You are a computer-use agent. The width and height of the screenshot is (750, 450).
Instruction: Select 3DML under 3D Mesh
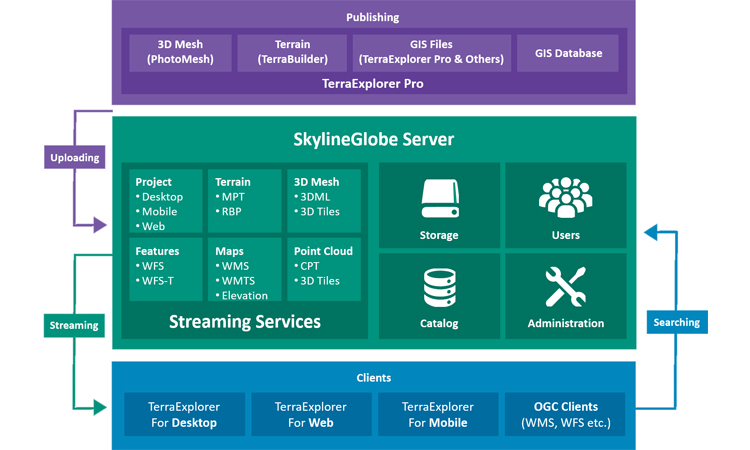click(x=315, y=197)
